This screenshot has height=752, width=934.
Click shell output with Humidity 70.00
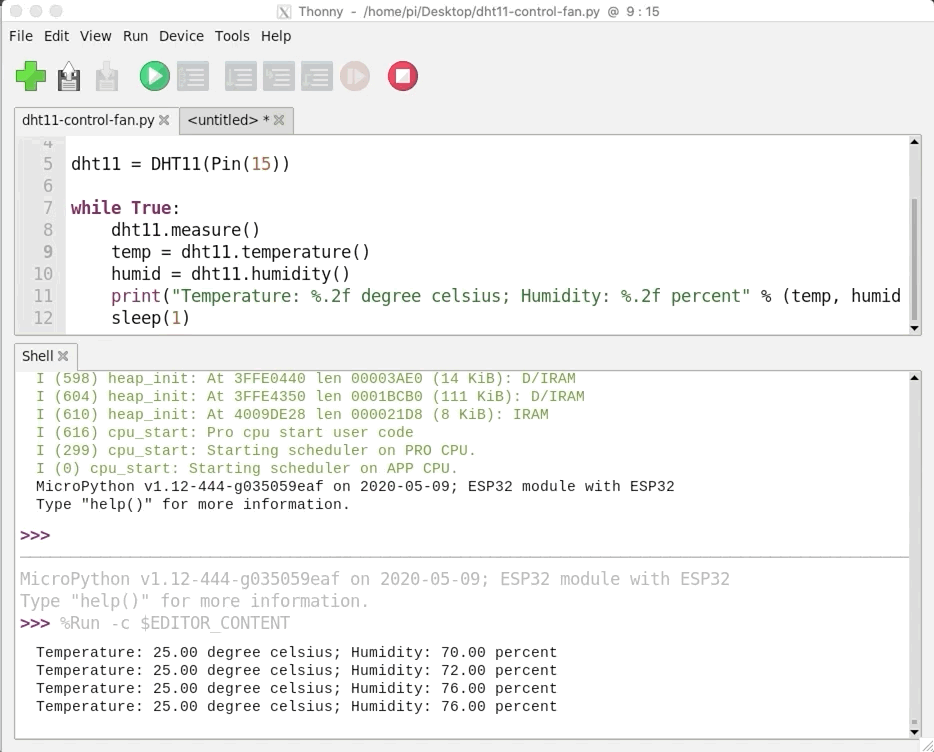pos(296,652)
